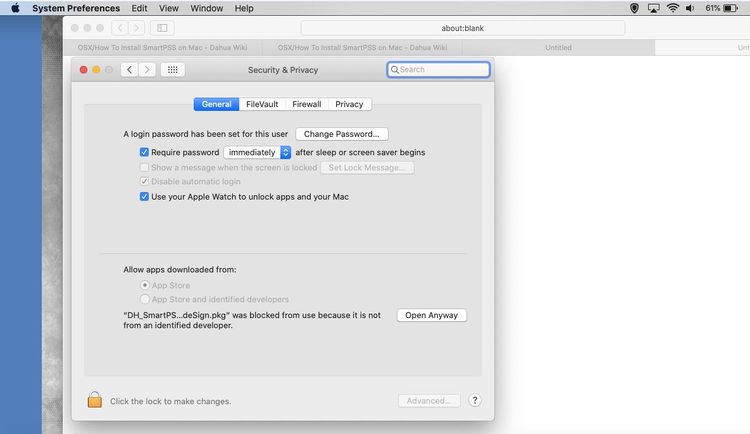Screen dimensions: 750x434
Task: Select the App Store radio button
Action: pyautogui.click(x=144, y=285)
